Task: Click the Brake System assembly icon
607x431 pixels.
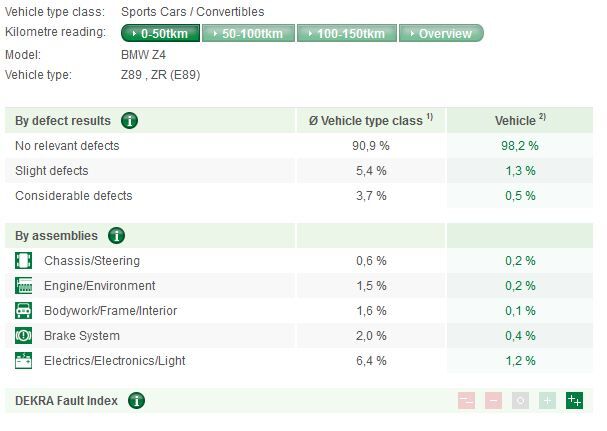Action: pyautogui.click(x=24, y=336)
